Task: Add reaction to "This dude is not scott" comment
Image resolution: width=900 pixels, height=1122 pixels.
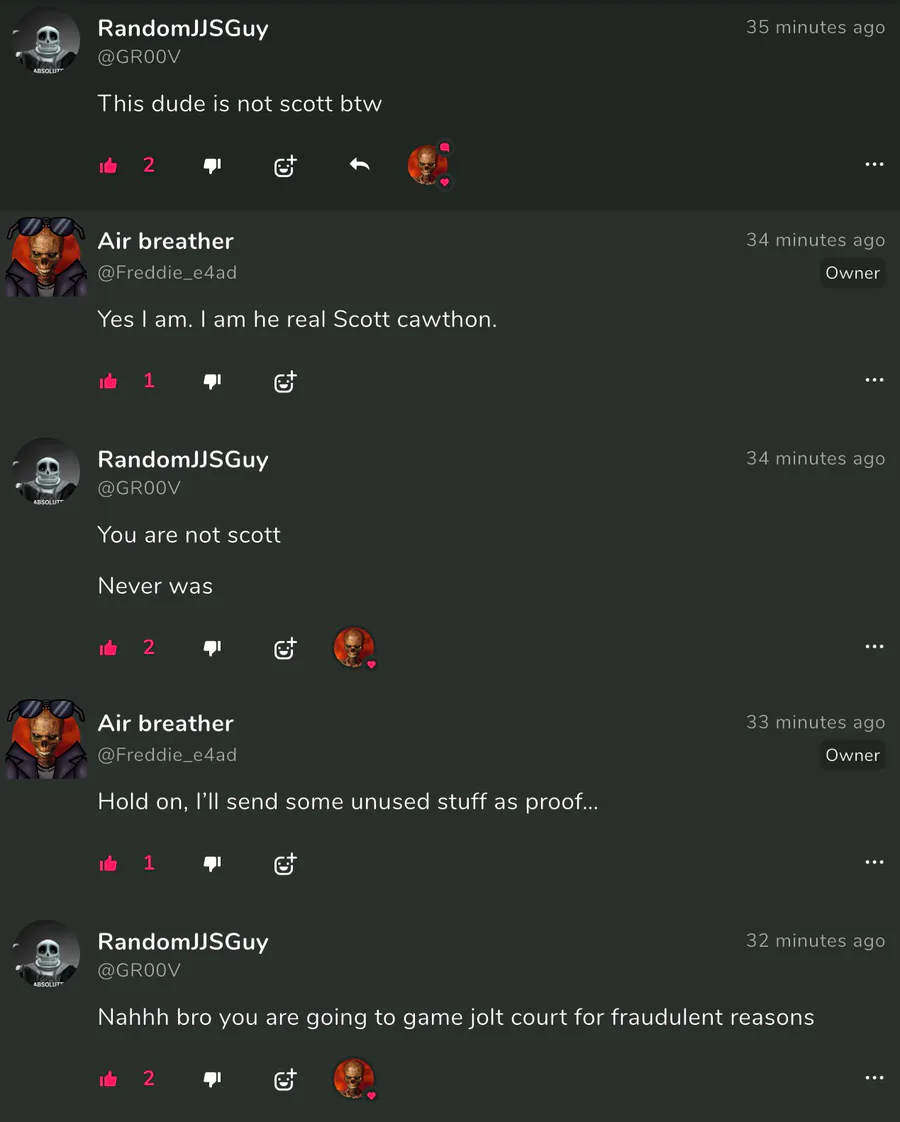Action: pyautogui.click(x=285, y=166)
